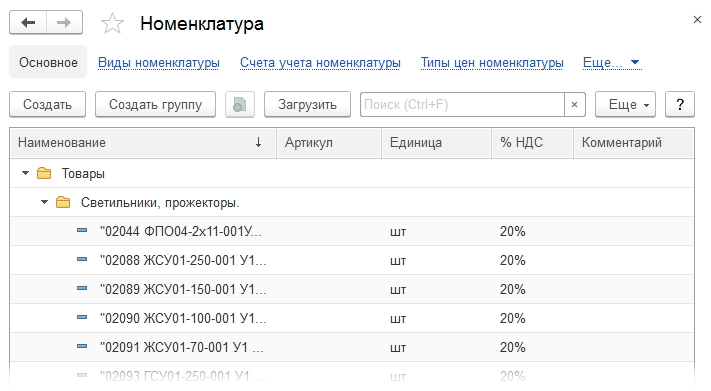Go forward with the right arrow button
Screen dimensions: 711x391
coord(64,22)
